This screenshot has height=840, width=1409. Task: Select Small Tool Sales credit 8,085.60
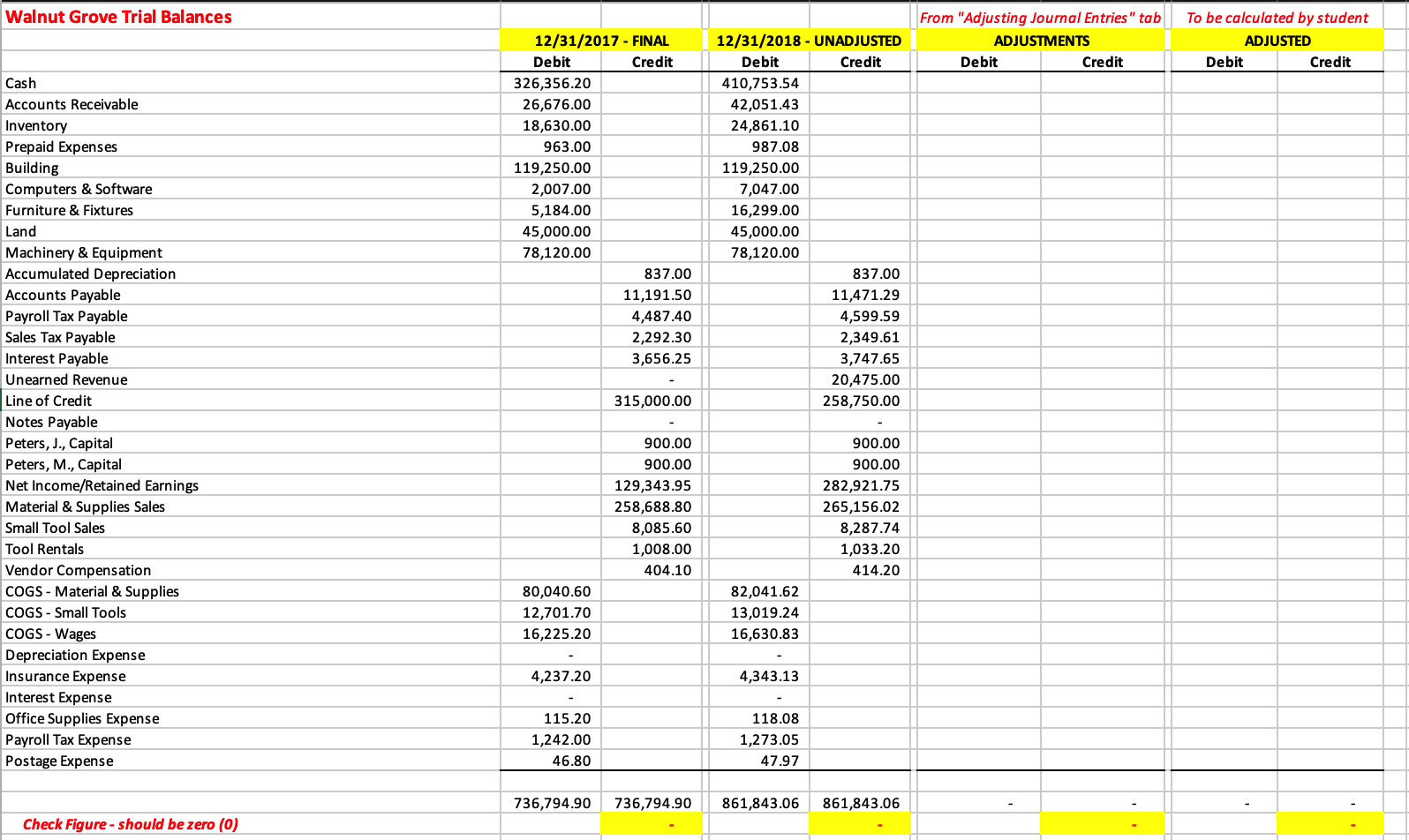[652, 528]
